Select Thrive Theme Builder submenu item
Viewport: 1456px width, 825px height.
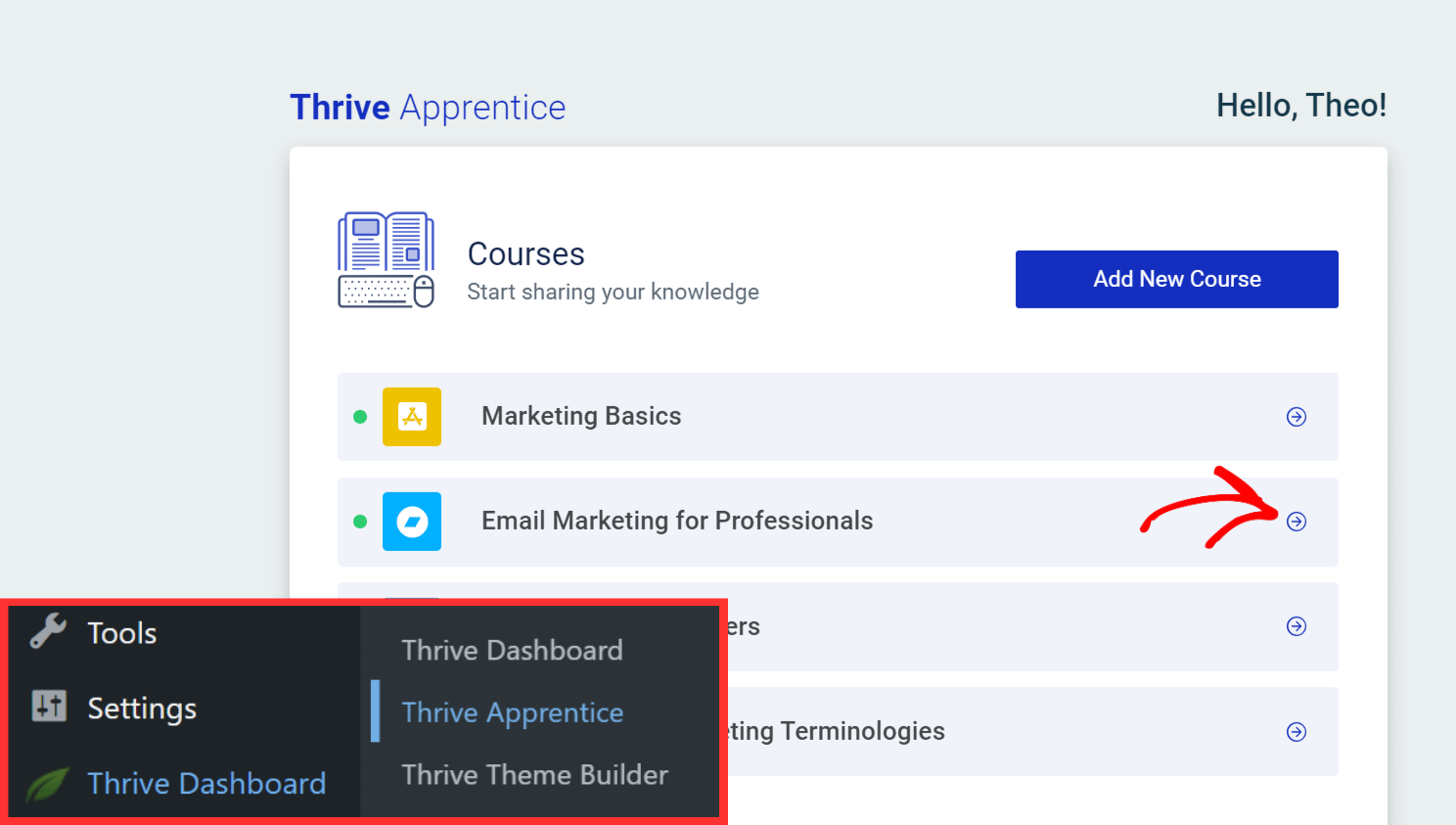(x=534, y=774)
